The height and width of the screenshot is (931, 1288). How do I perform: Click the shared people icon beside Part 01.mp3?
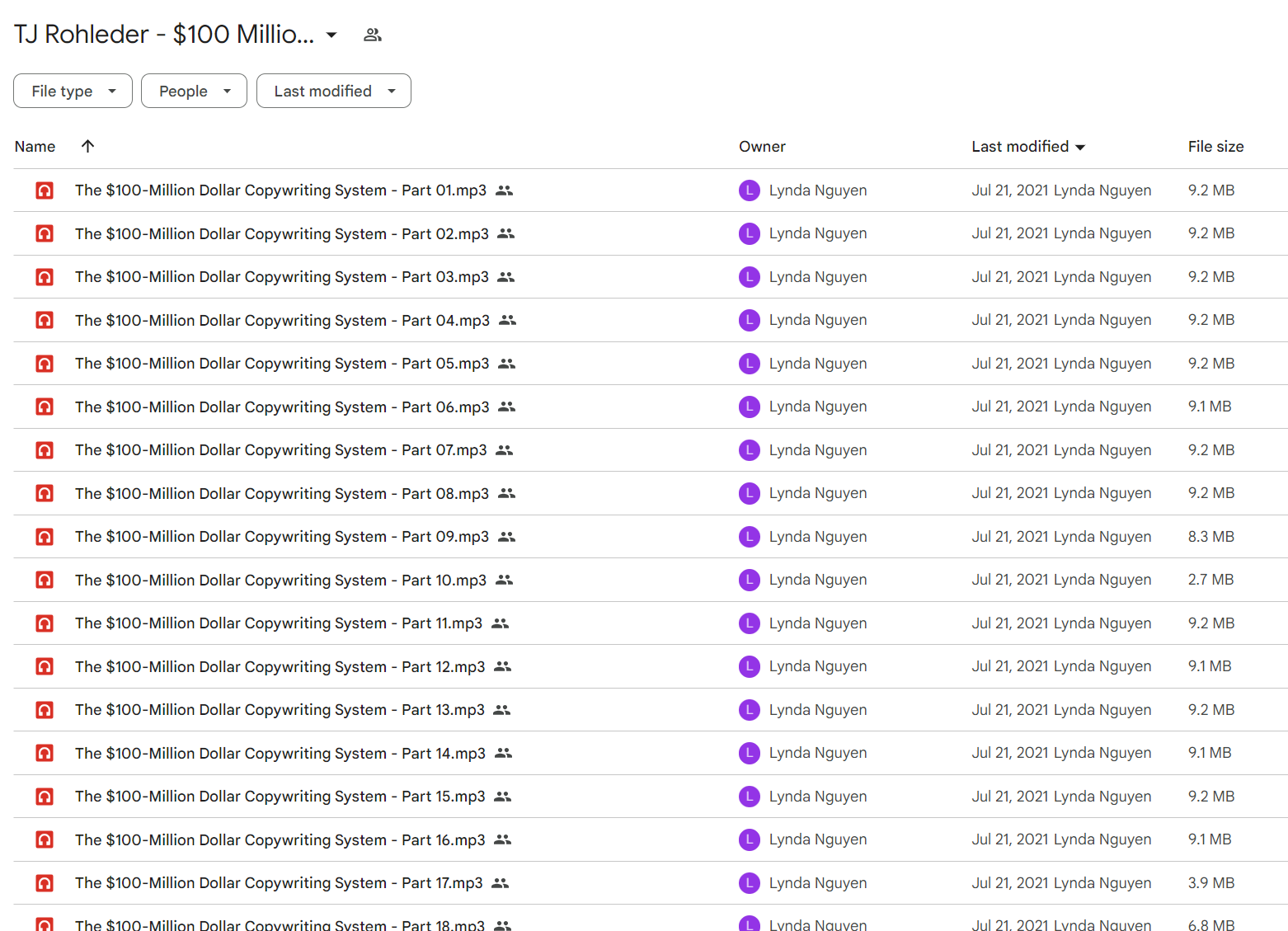pyautogui.click(x=505, y=190)
